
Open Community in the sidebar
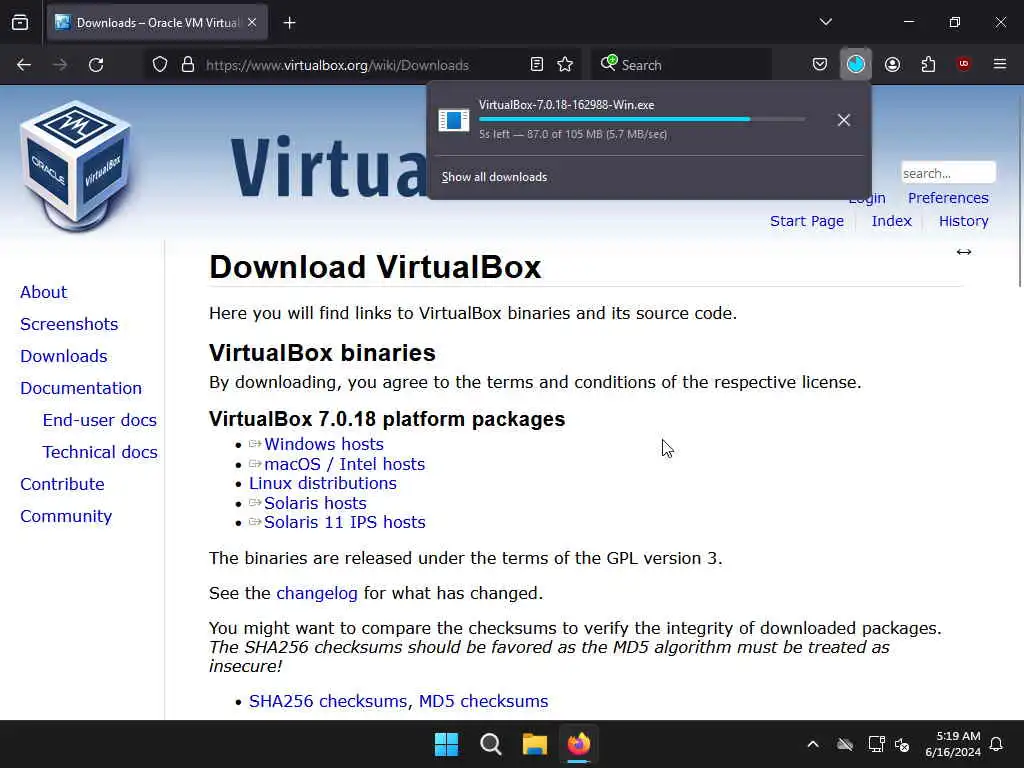[x=66, y=516]
